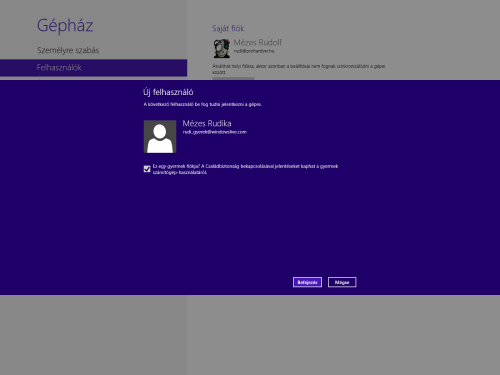Screen dimensions: 500x375
Task: Click the child account Családbiztonság description text
Action: click(245, 169)
